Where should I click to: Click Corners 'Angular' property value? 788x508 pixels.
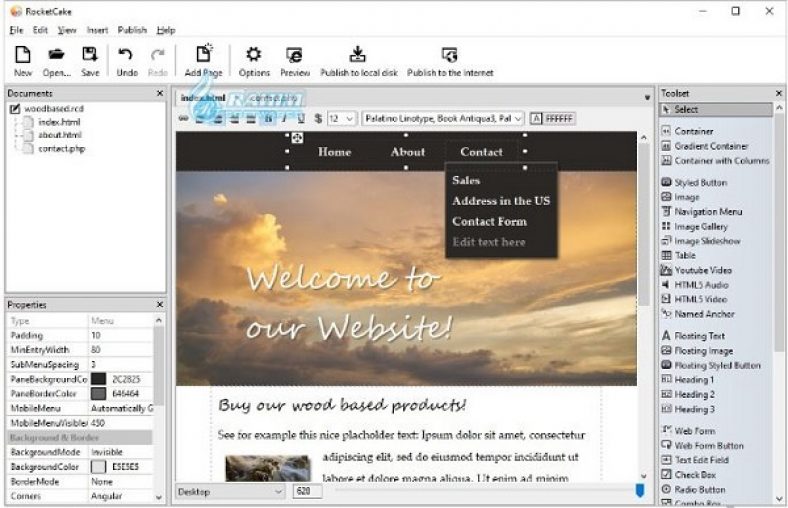tap(121, 496)
